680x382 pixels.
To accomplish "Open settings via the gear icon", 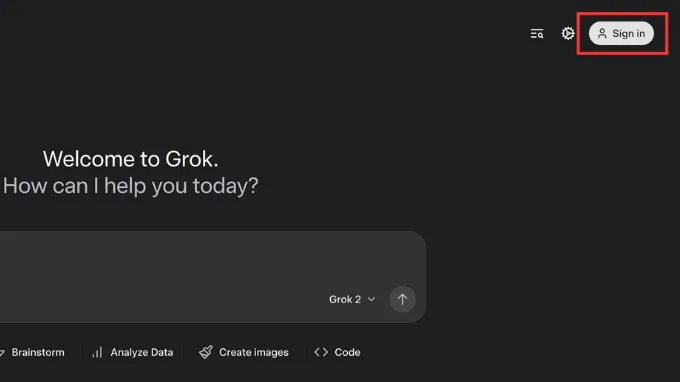I will (x=568, y=33).
